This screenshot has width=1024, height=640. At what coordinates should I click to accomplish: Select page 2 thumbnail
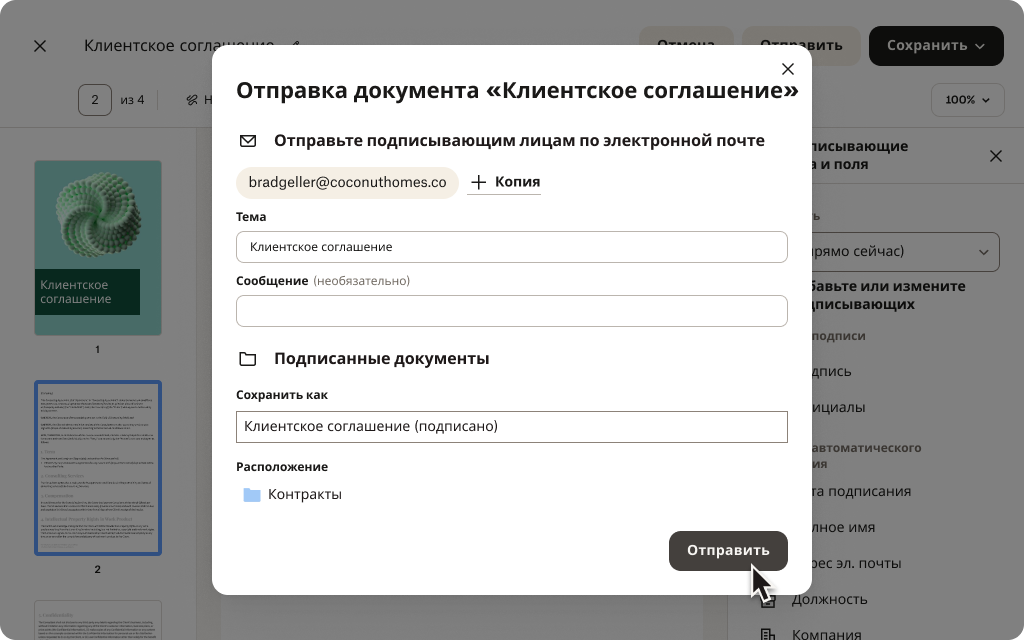coord(98,468)
